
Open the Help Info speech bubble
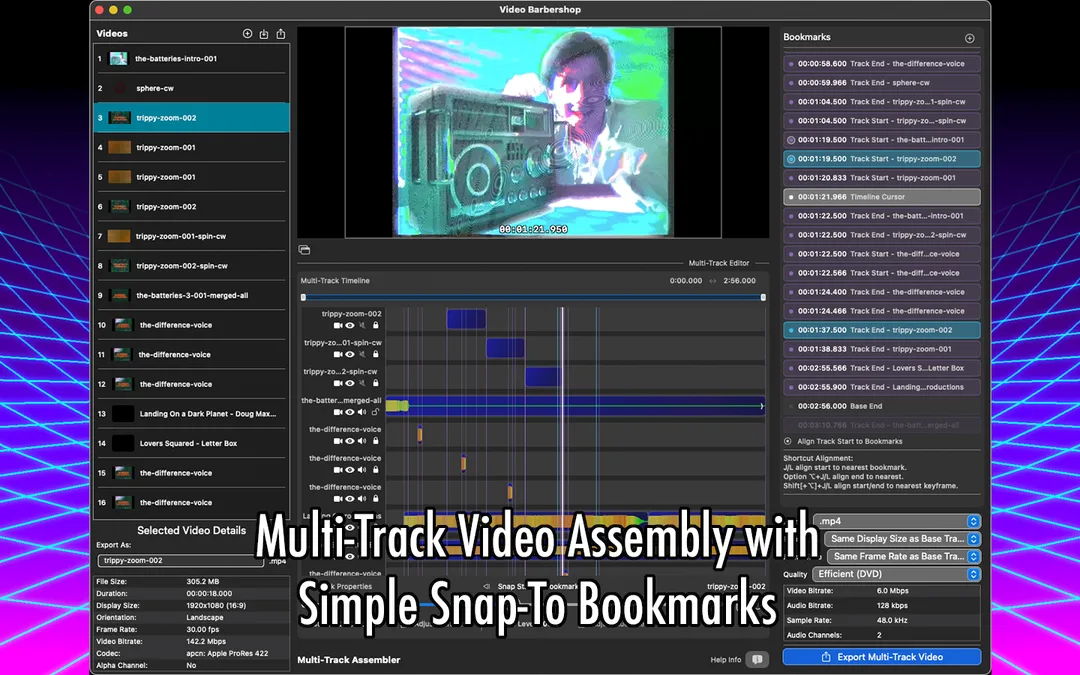coord(757,660)
